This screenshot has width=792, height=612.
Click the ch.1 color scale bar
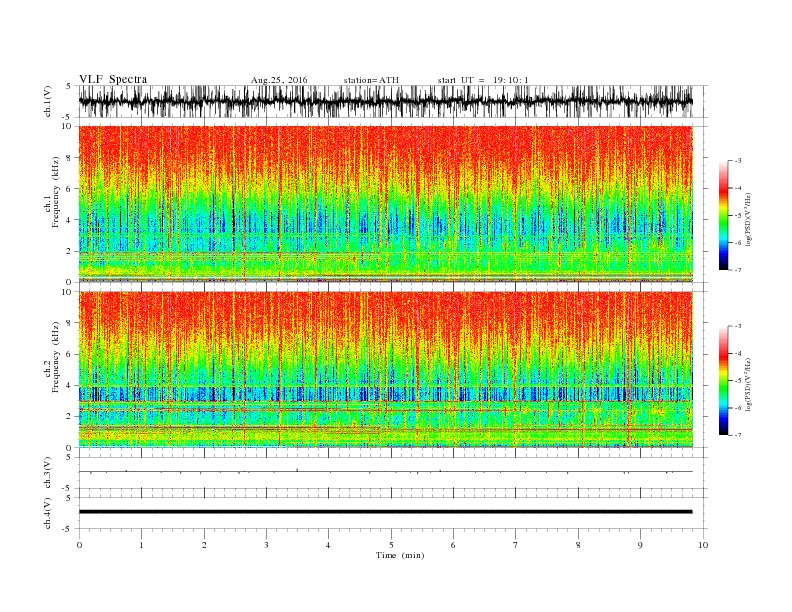click(723, 215)
